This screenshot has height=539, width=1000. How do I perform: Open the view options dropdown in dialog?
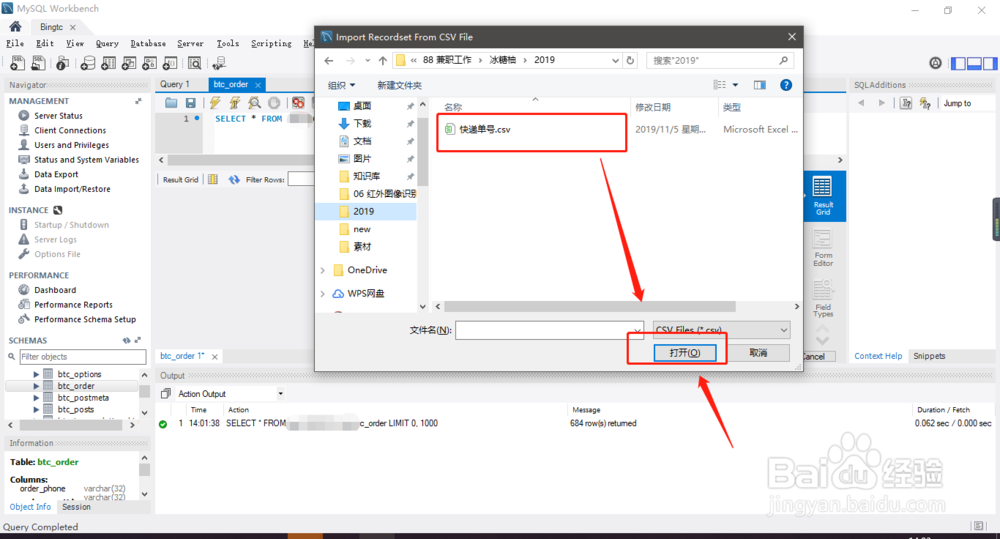coord(735,85)
